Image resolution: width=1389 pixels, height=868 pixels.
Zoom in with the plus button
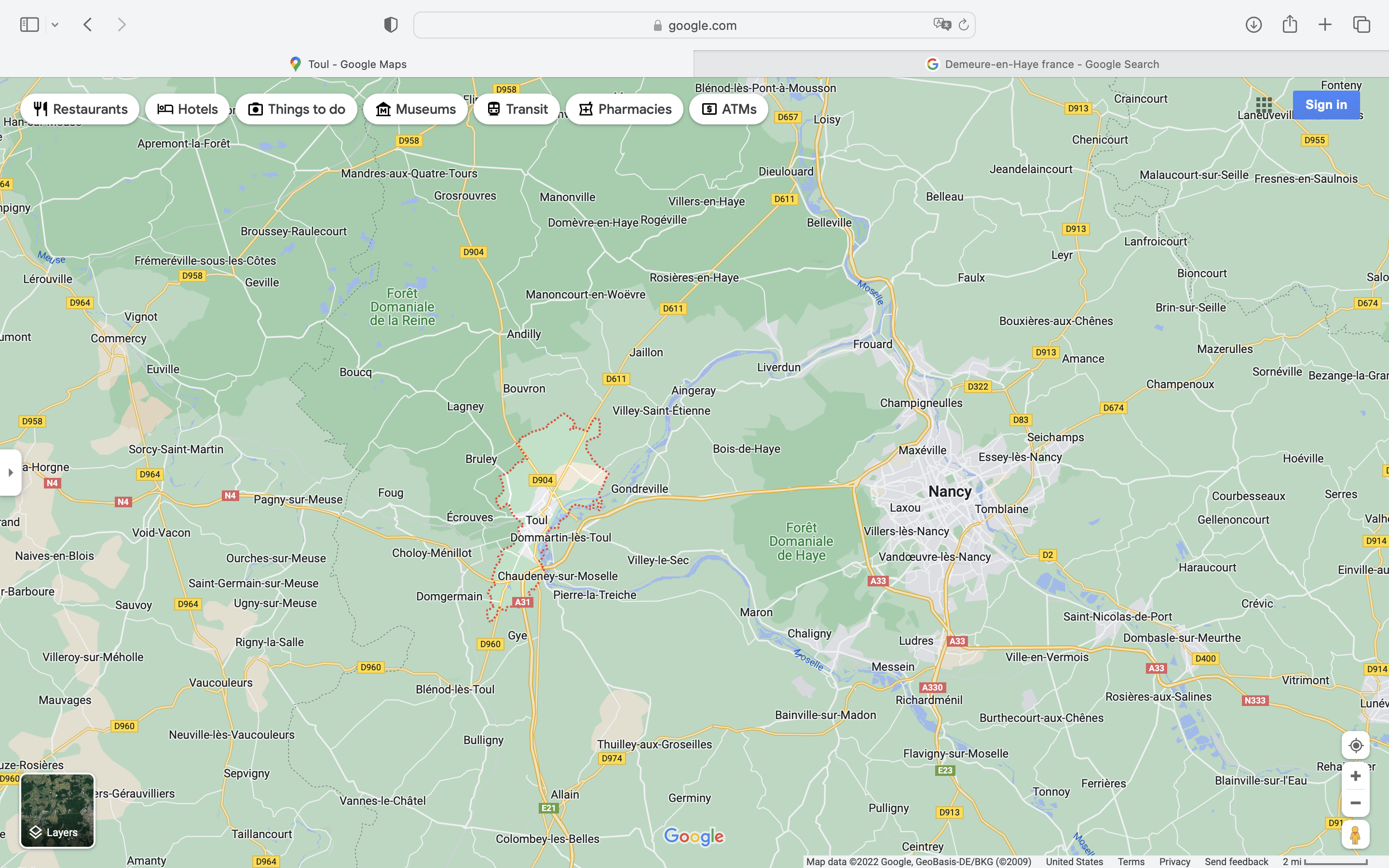pos(1355,776)
